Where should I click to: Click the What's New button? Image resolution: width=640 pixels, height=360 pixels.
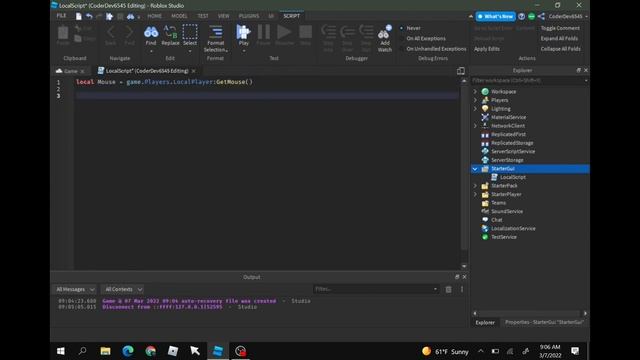coord(496,16)
